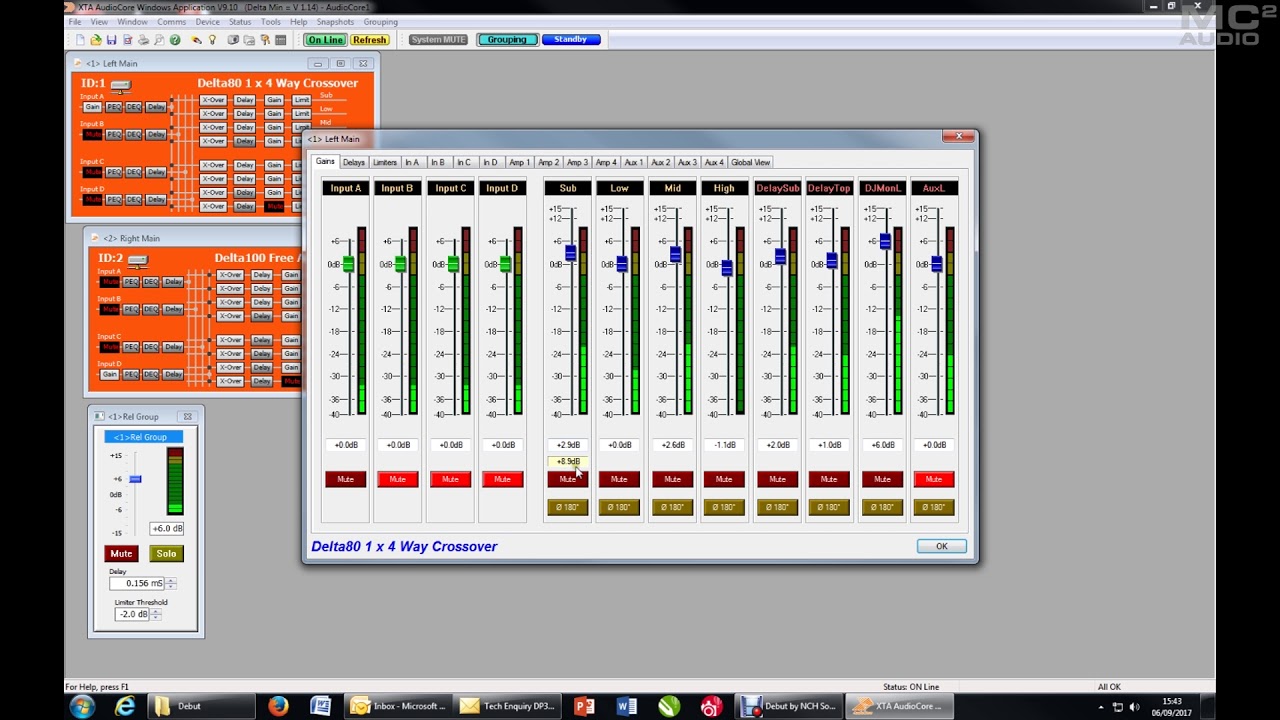
Task: Select the Aux 4 tab
Action: [x=713, y=162]
